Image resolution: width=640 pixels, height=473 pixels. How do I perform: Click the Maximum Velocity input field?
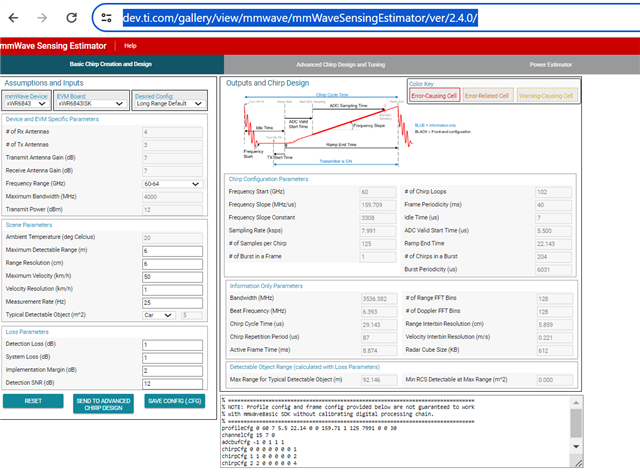[x=172, y=277]
